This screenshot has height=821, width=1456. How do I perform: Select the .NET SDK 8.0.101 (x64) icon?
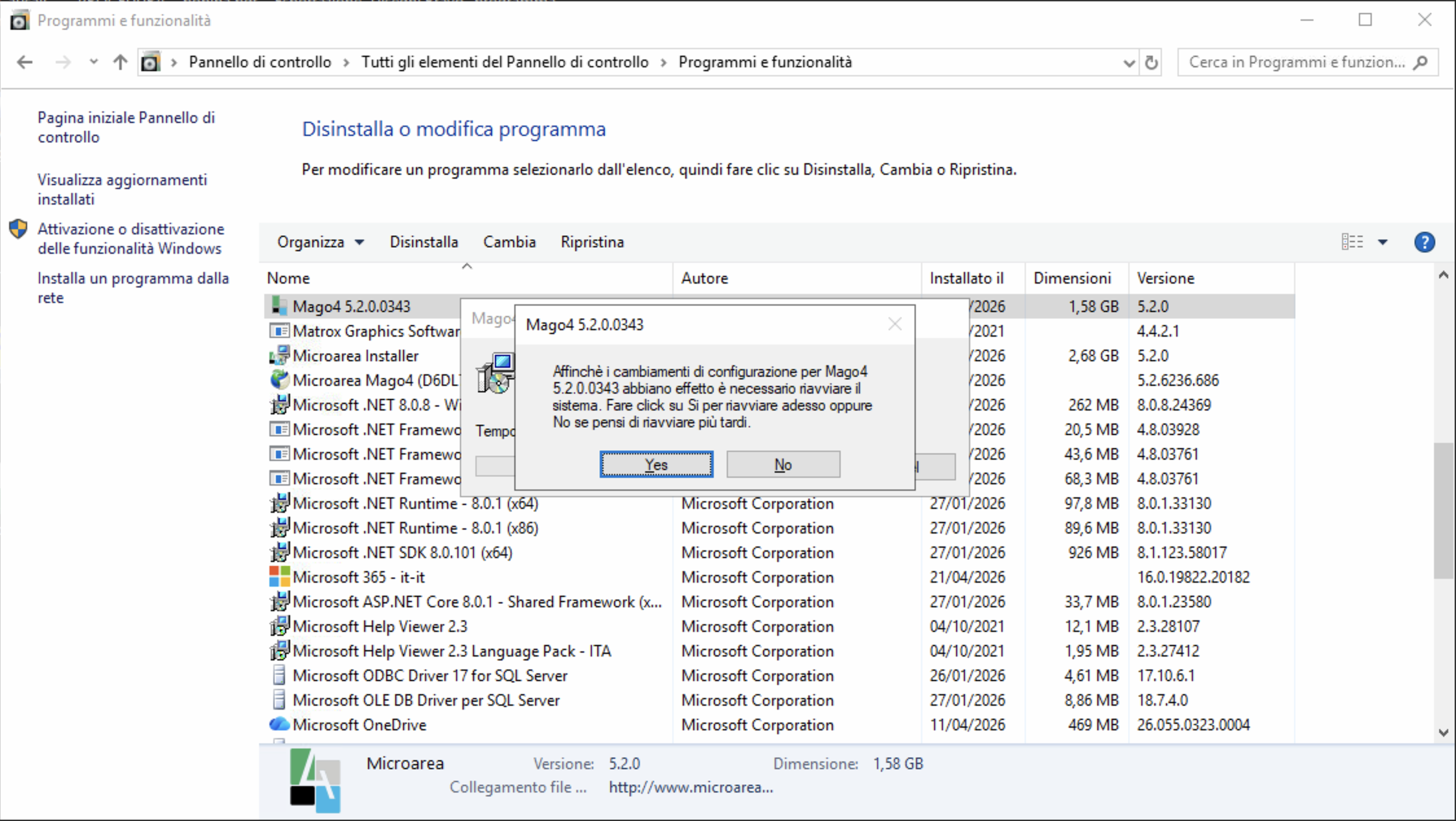tap(279, 552)
